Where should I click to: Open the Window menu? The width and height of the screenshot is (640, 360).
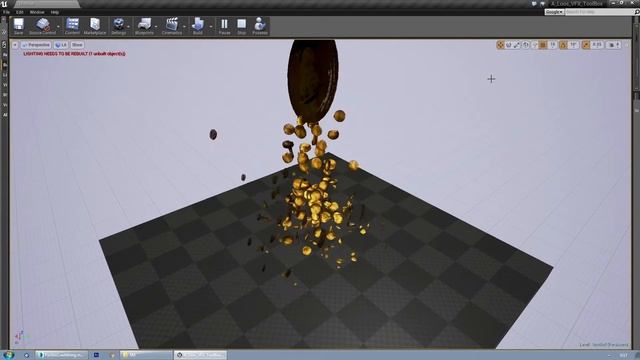click(37, 12)
